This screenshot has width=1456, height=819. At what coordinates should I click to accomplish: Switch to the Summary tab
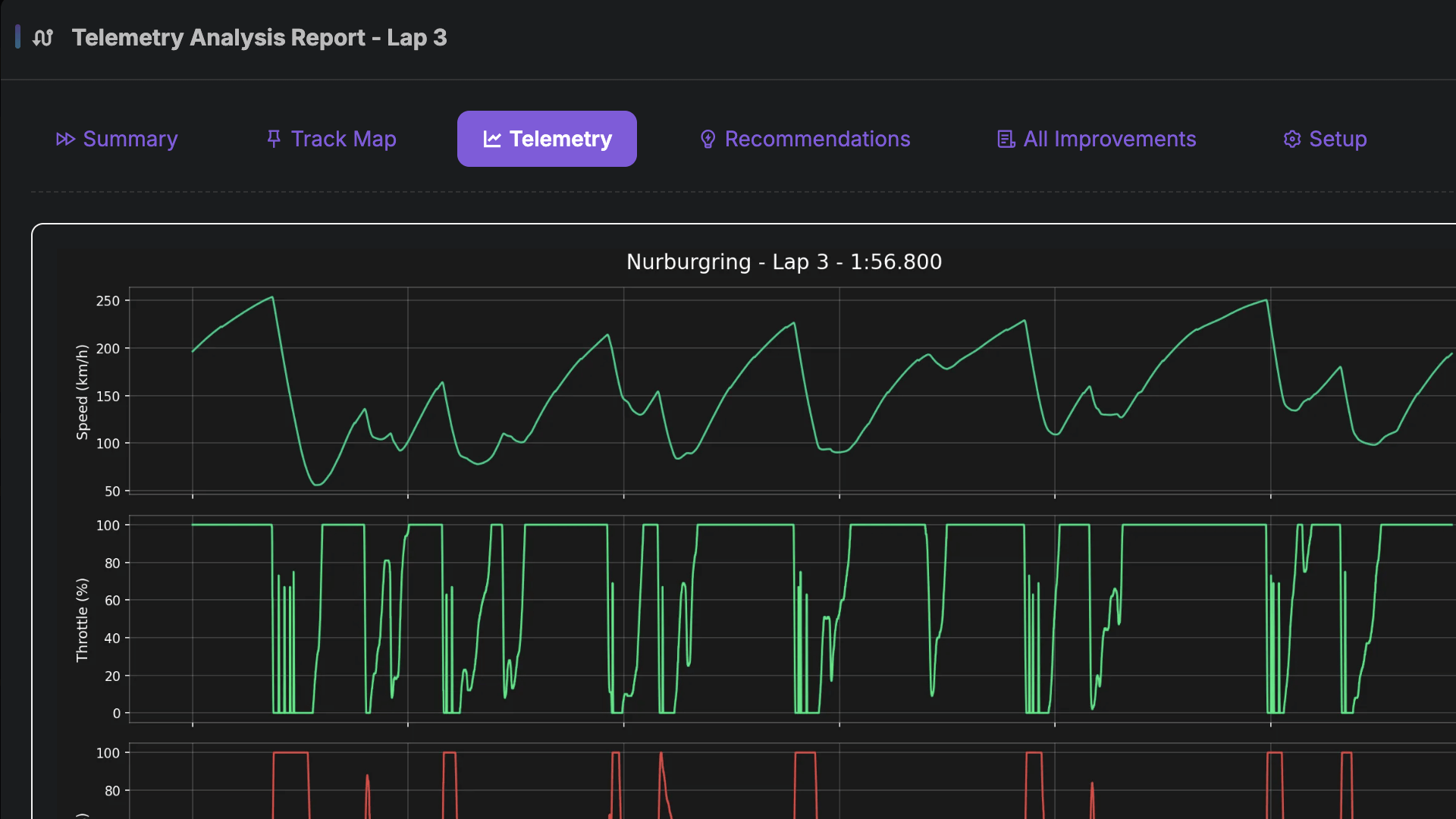[130, 140]
